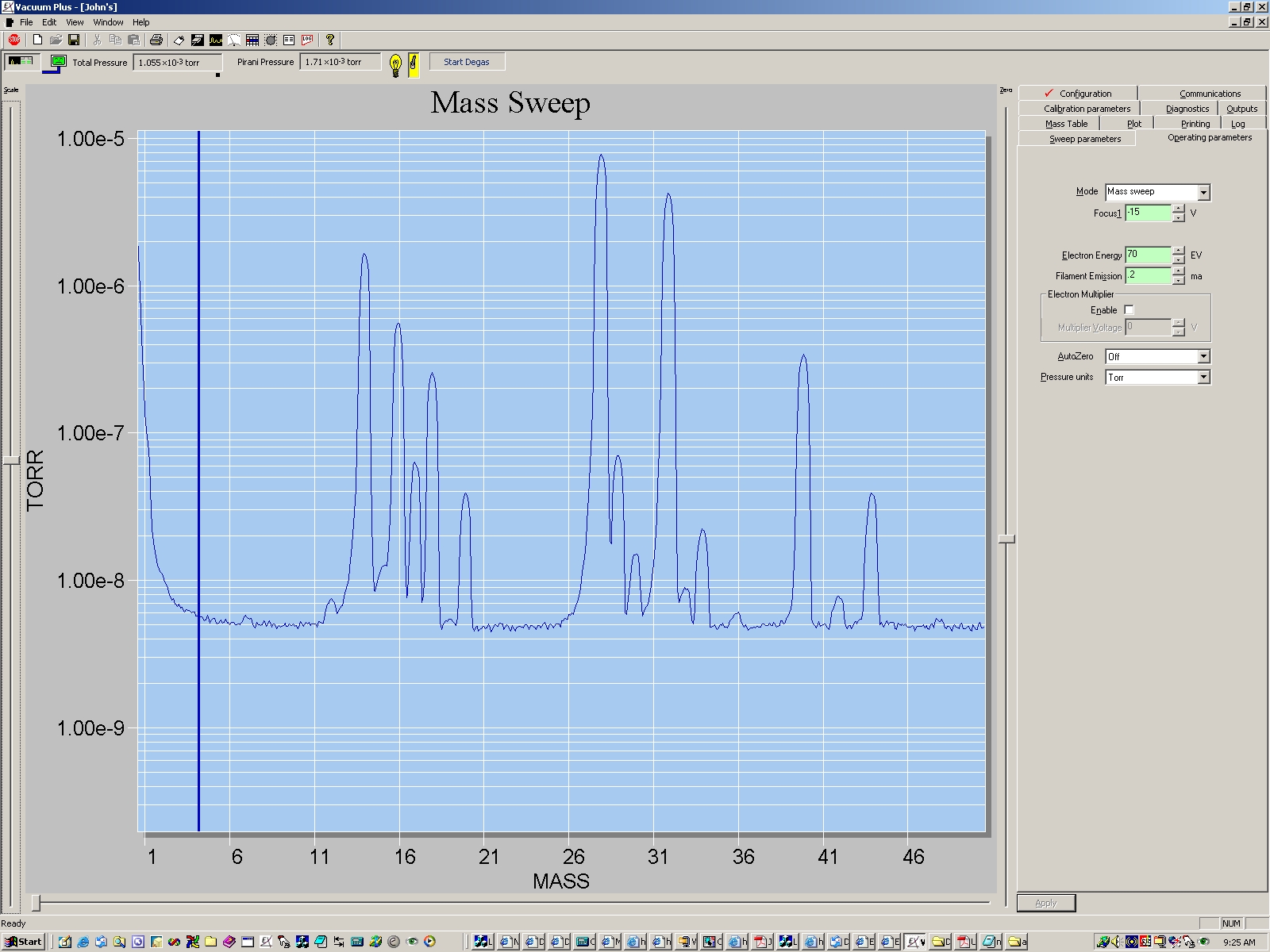Click the volume speaker tray icon
Image resolution: width=1270 pixels, height=952 pixels.
click(x=1118, y=942)
